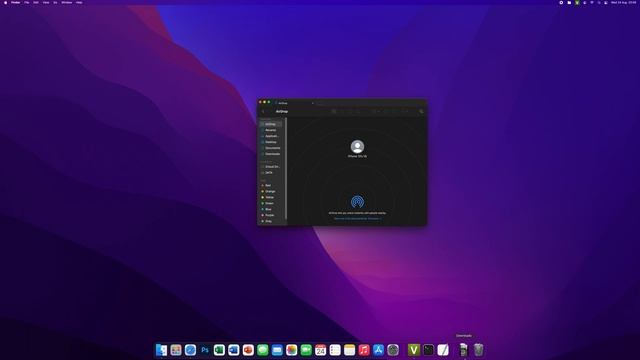Click the AirDrop radar icon

click(x=358, y=202)
